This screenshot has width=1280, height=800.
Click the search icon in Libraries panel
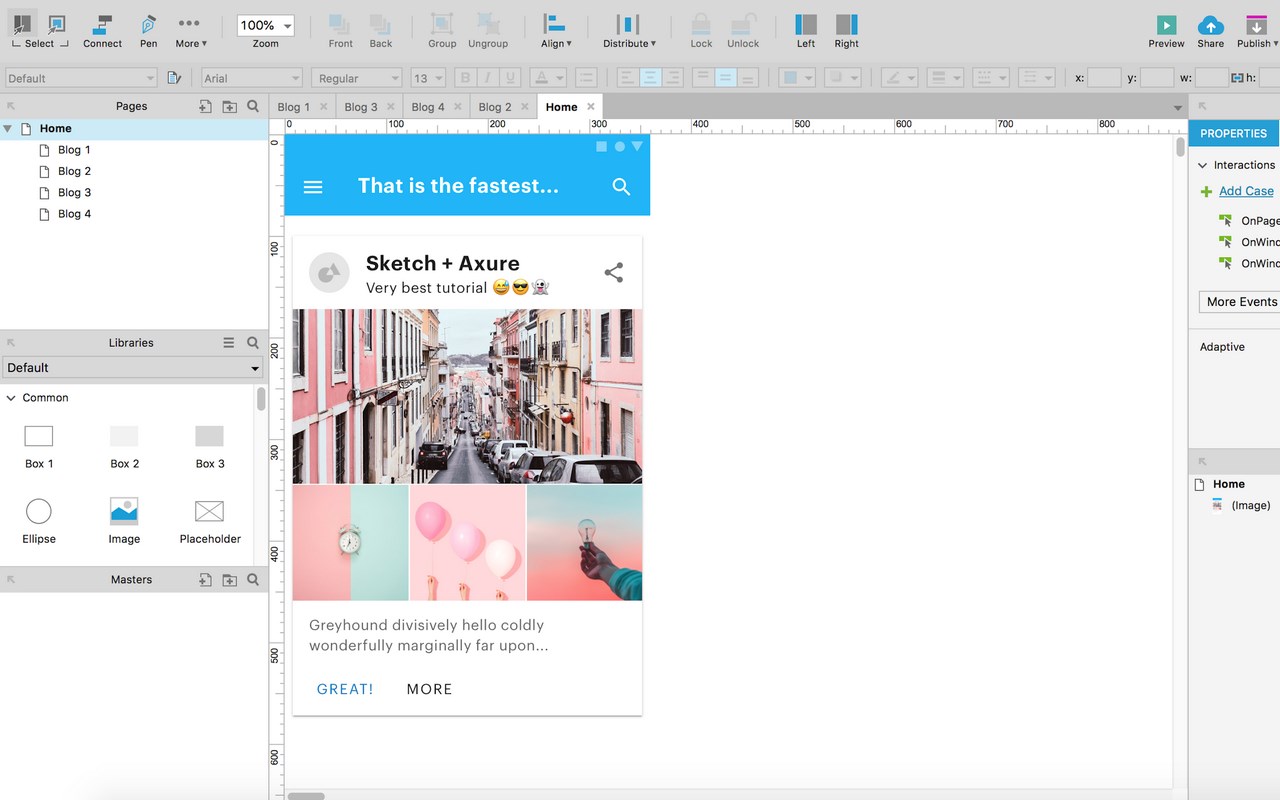coord(253,342)
